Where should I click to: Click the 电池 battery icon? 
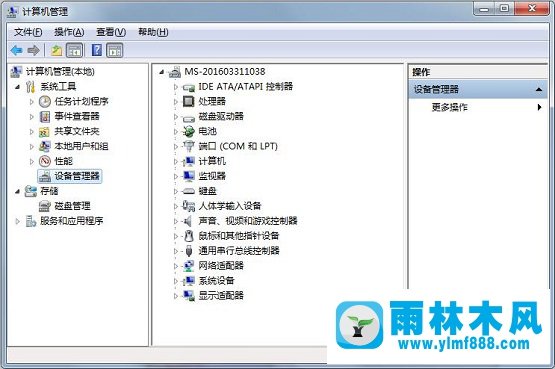coord(189,131)
